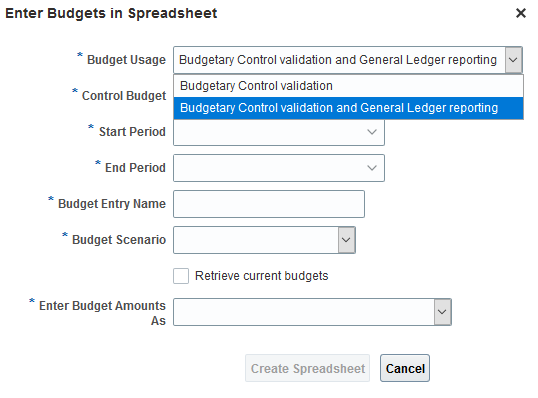Click inside the Start Period field
538x398 pixels.
[x=269, y=132]
